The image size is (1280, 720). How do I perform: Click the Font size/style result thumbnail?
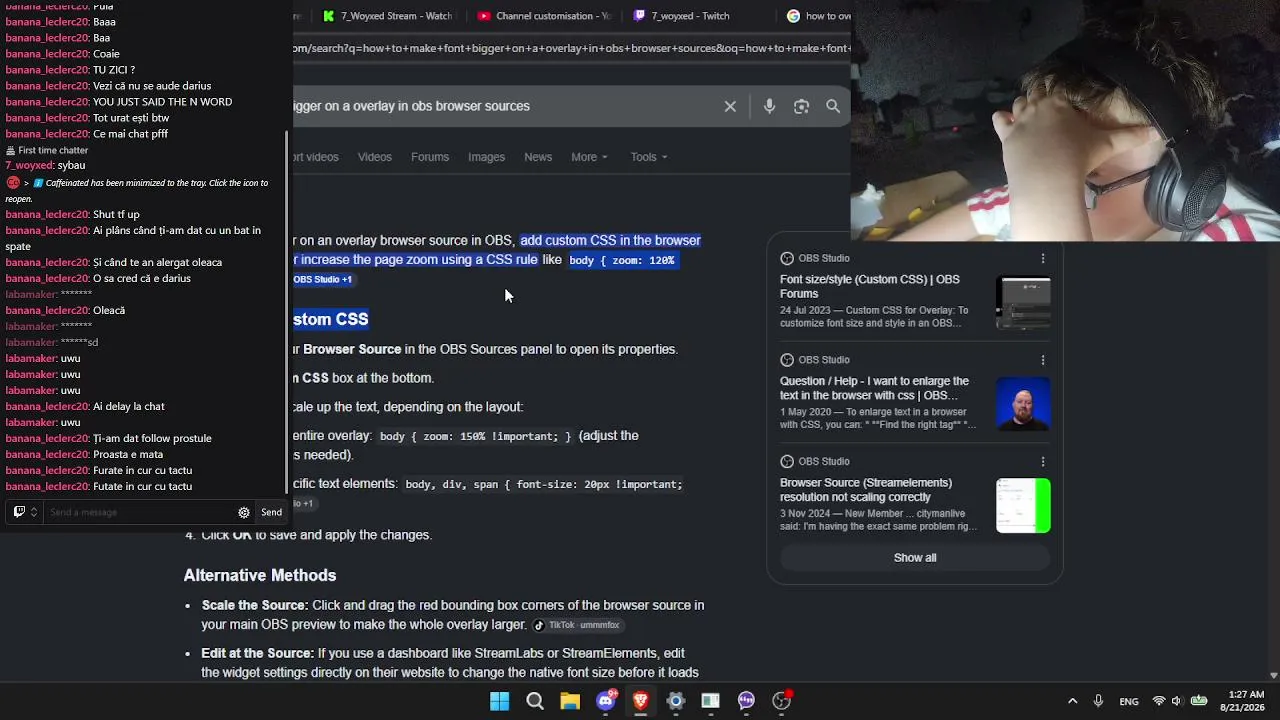(1023, 303)
